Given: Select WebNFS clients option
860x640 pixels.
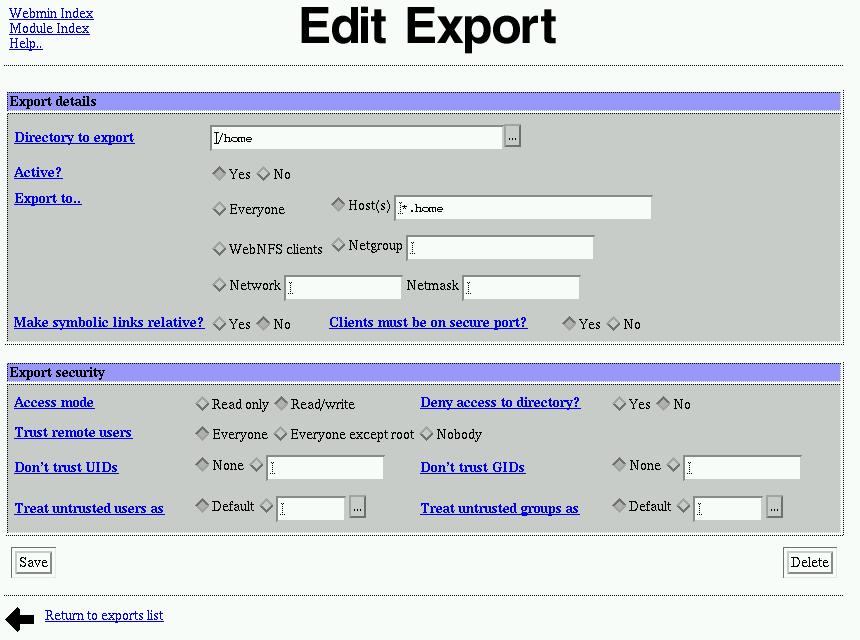Looking at the screenshot, I should (x=220, y=249).
